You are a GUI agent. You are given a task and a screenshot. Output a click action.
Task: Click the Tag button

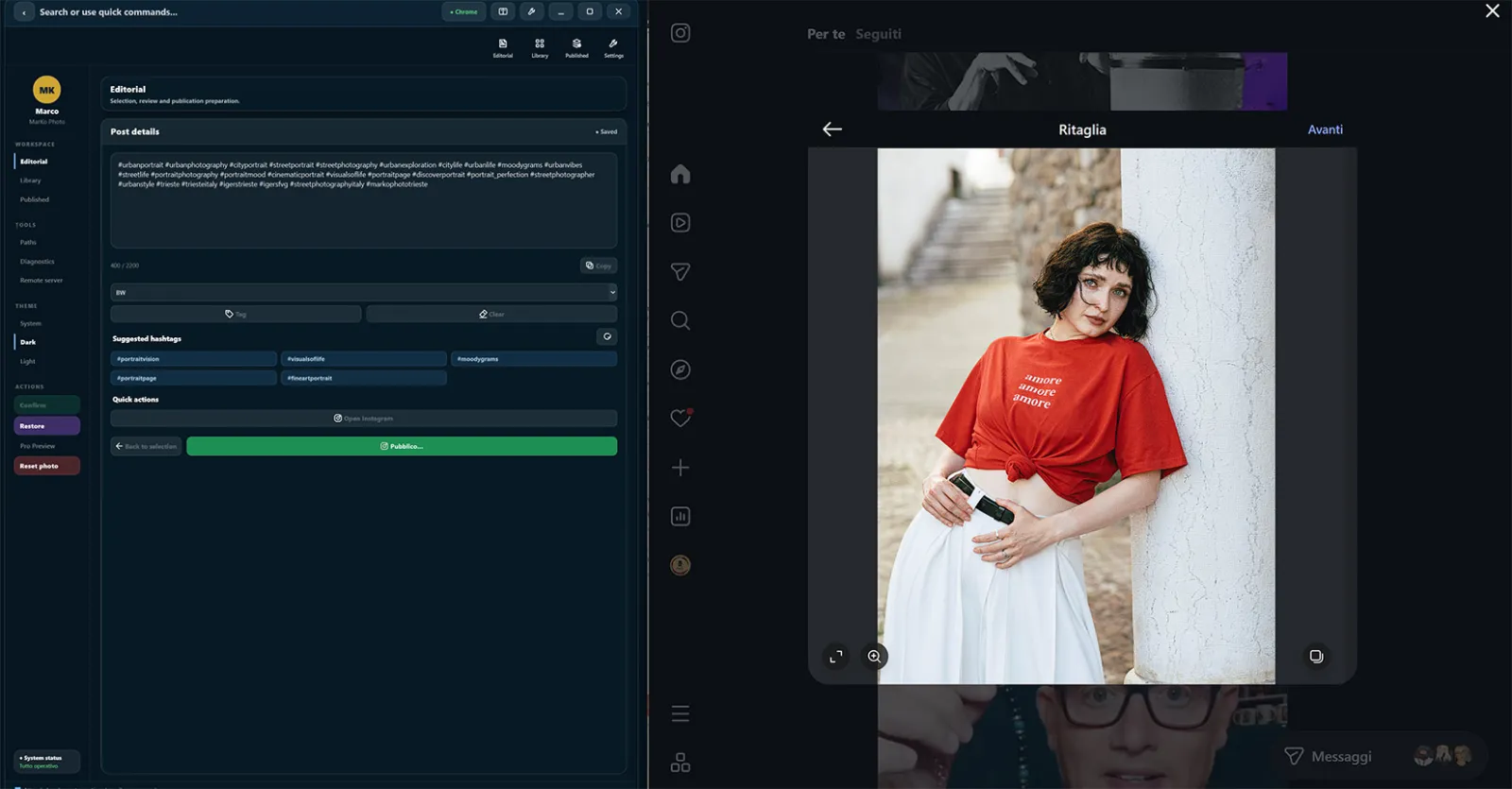(235, 314)
